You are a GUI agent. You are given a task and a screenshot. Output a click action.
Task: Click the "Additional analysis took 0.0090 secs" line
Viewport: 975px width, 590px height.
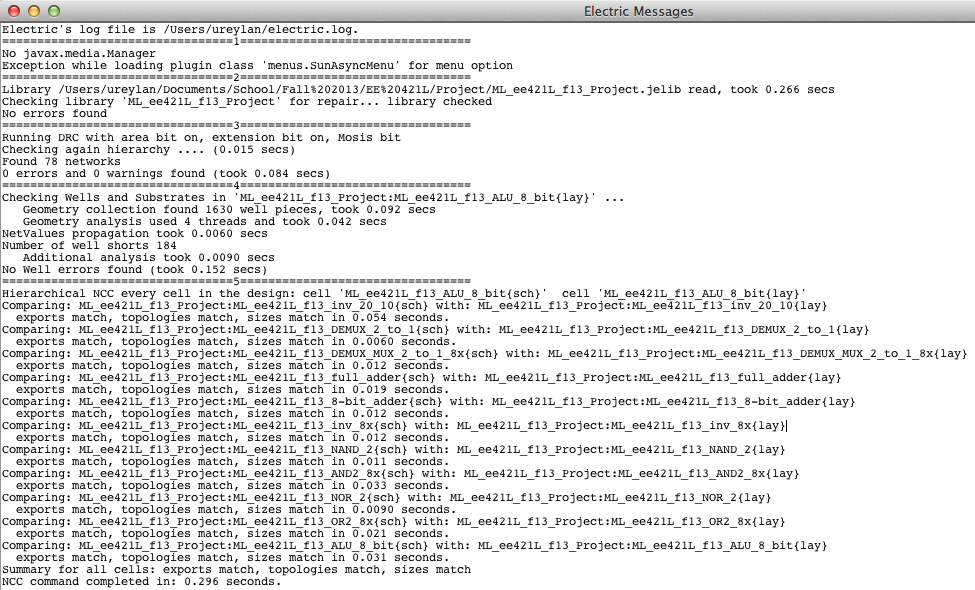coord(149,257)
